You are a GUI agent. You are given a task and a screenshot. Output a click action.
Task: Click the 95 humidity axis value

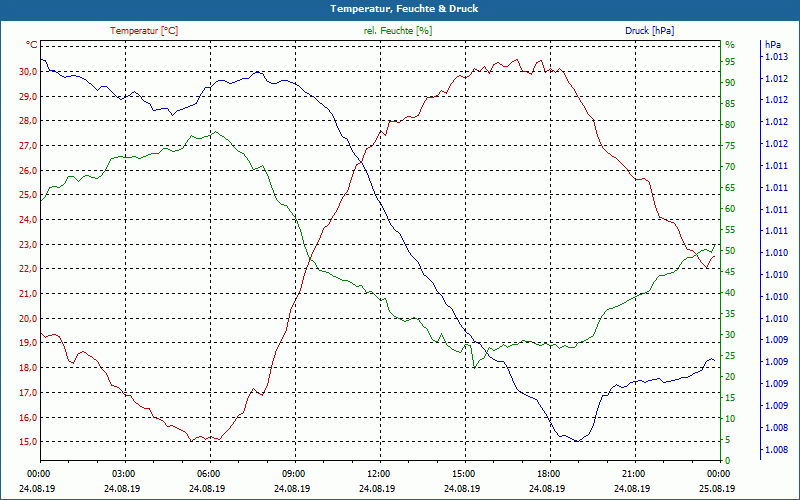730,62
